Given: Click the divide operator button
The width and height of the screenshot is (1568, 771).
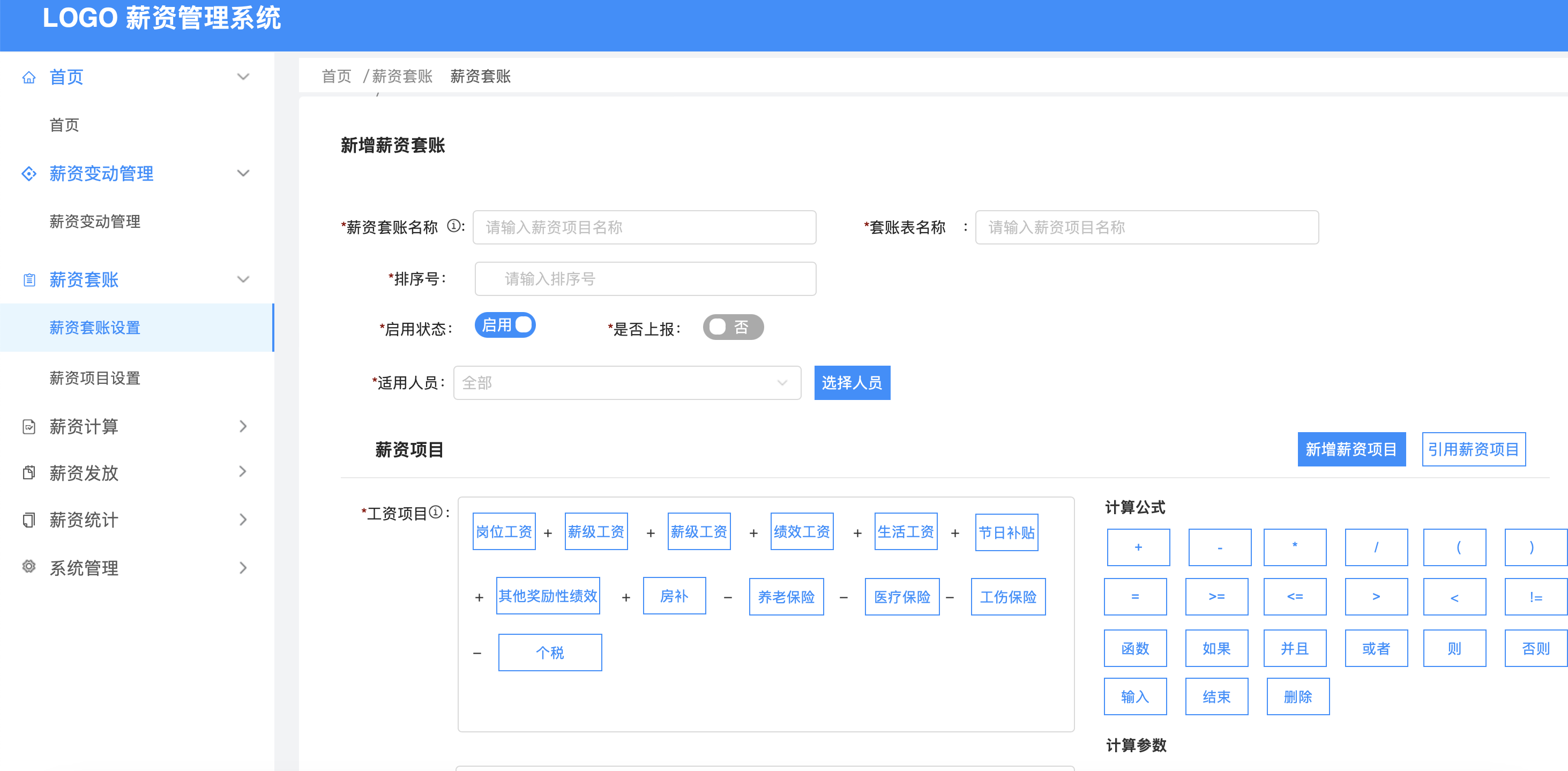Looking at the screenshot, I should click(x=1376, y=547).
